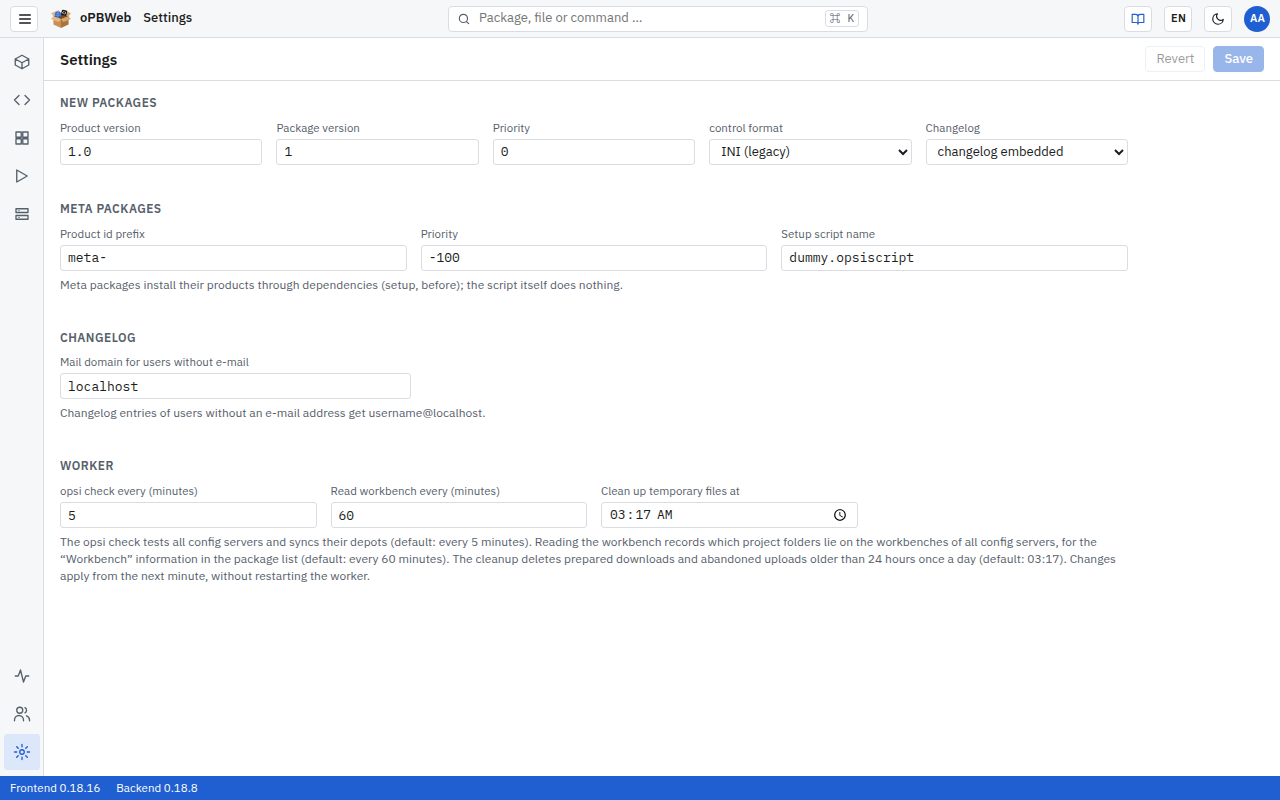This screenshot has height=800, width=1280.
Task: Open the Changelog dropdown
Action: 1027,152
